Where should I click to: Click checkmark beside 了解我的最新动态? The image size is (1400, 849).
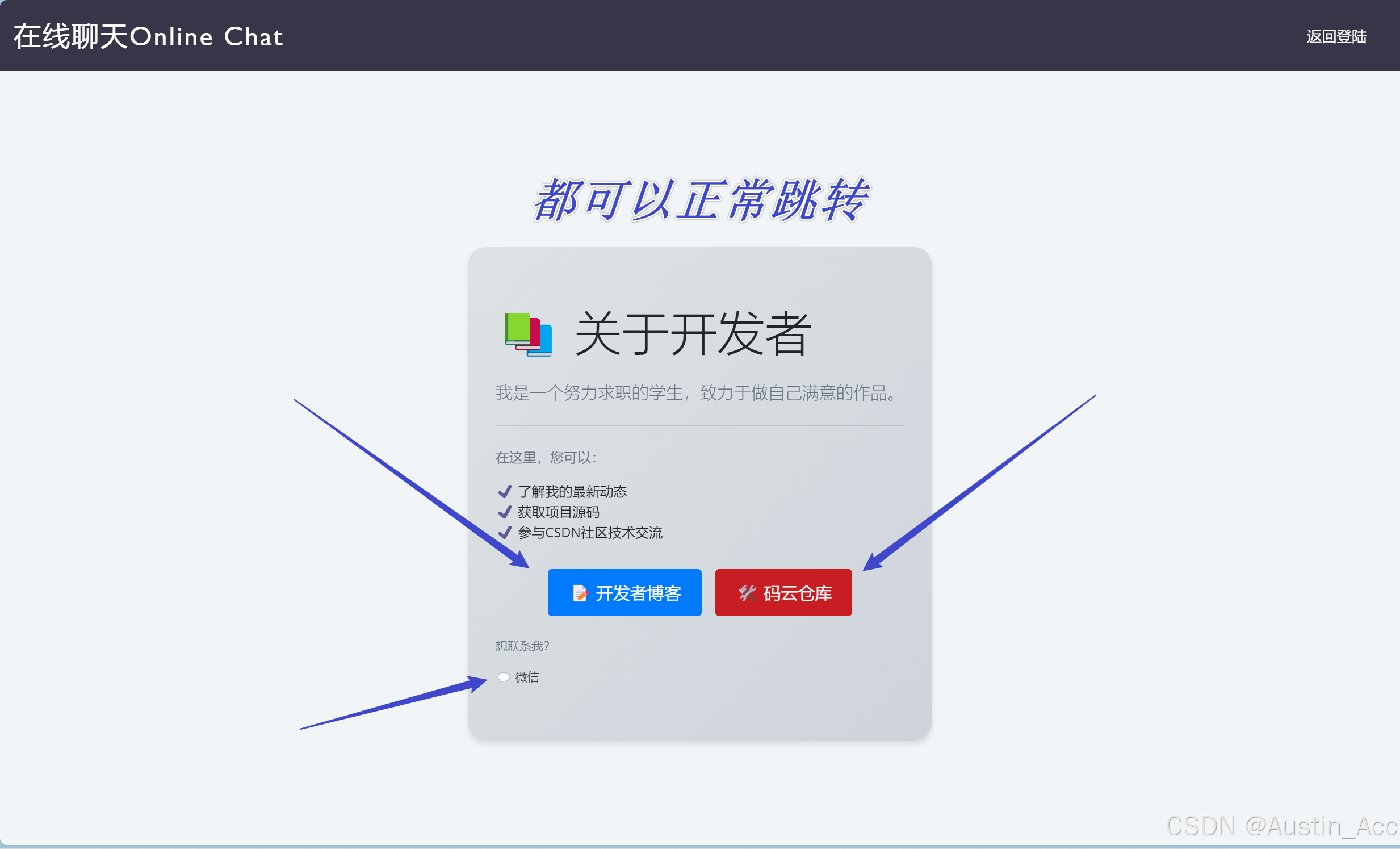(x=505, y=492)
